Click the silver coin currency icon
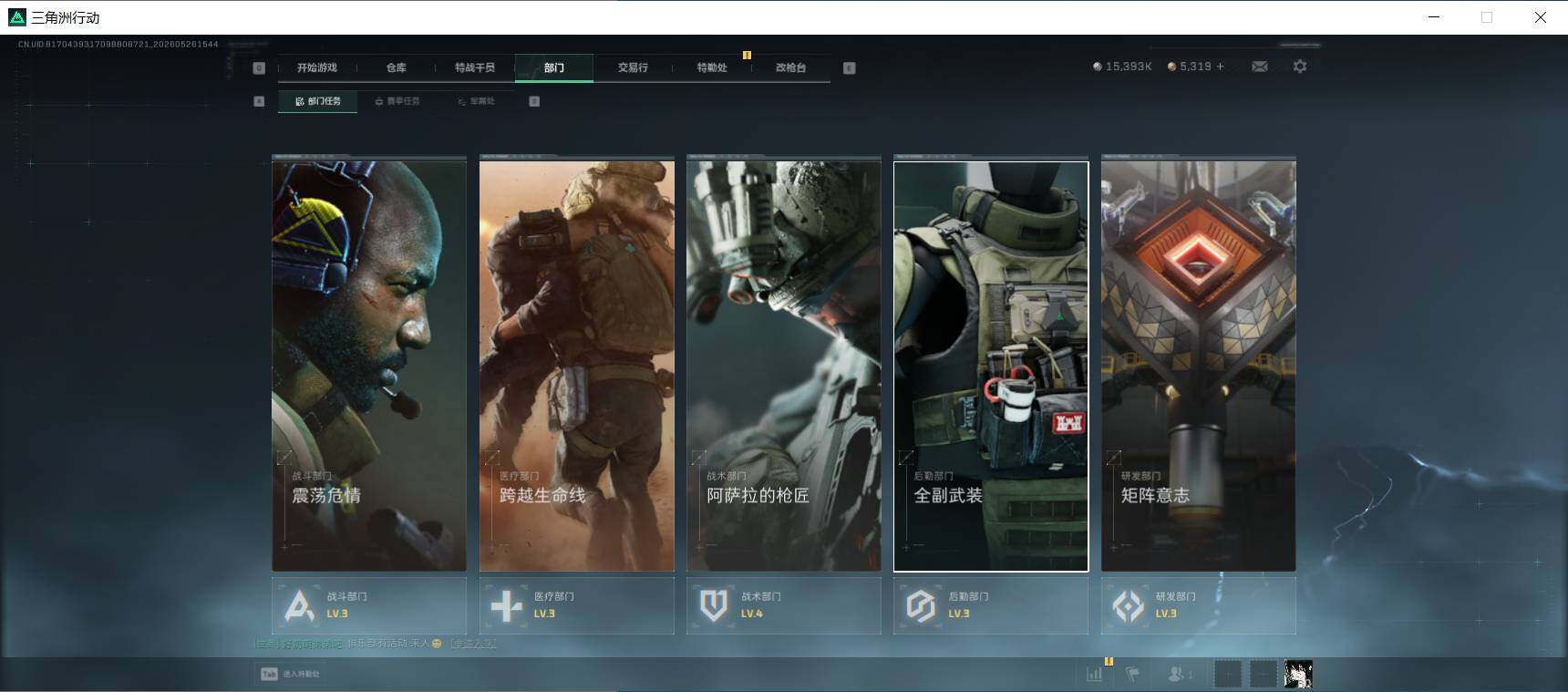Viewport: 1568px width, 692px height. 1098,67
